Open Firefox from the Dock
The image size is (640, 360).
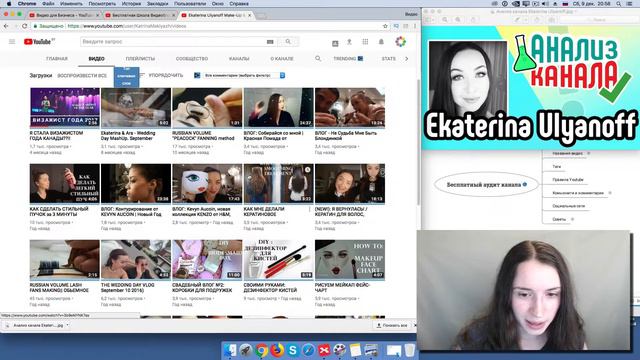coord(277,350)
